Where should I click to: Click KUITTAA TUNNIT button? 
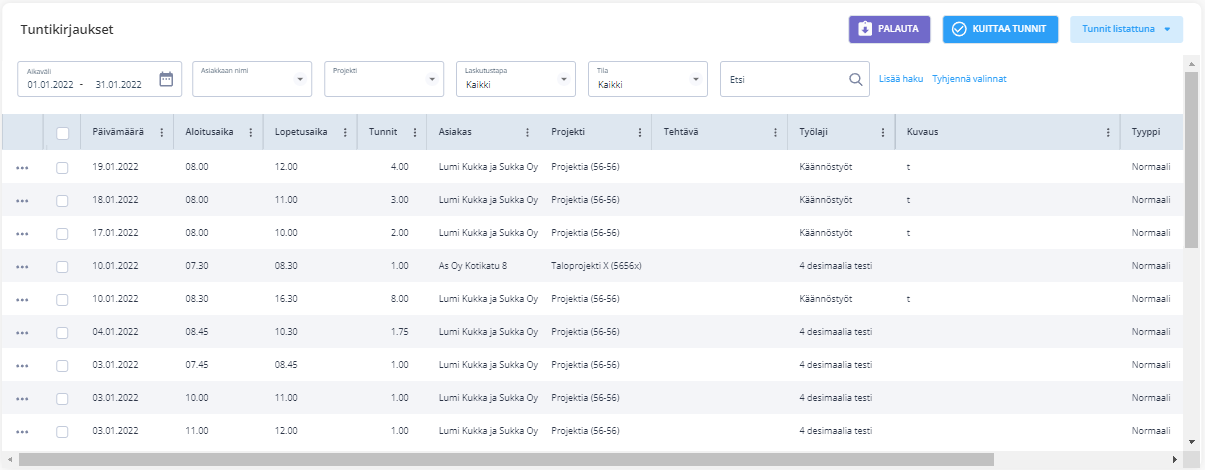click(x=1000, y=29)
